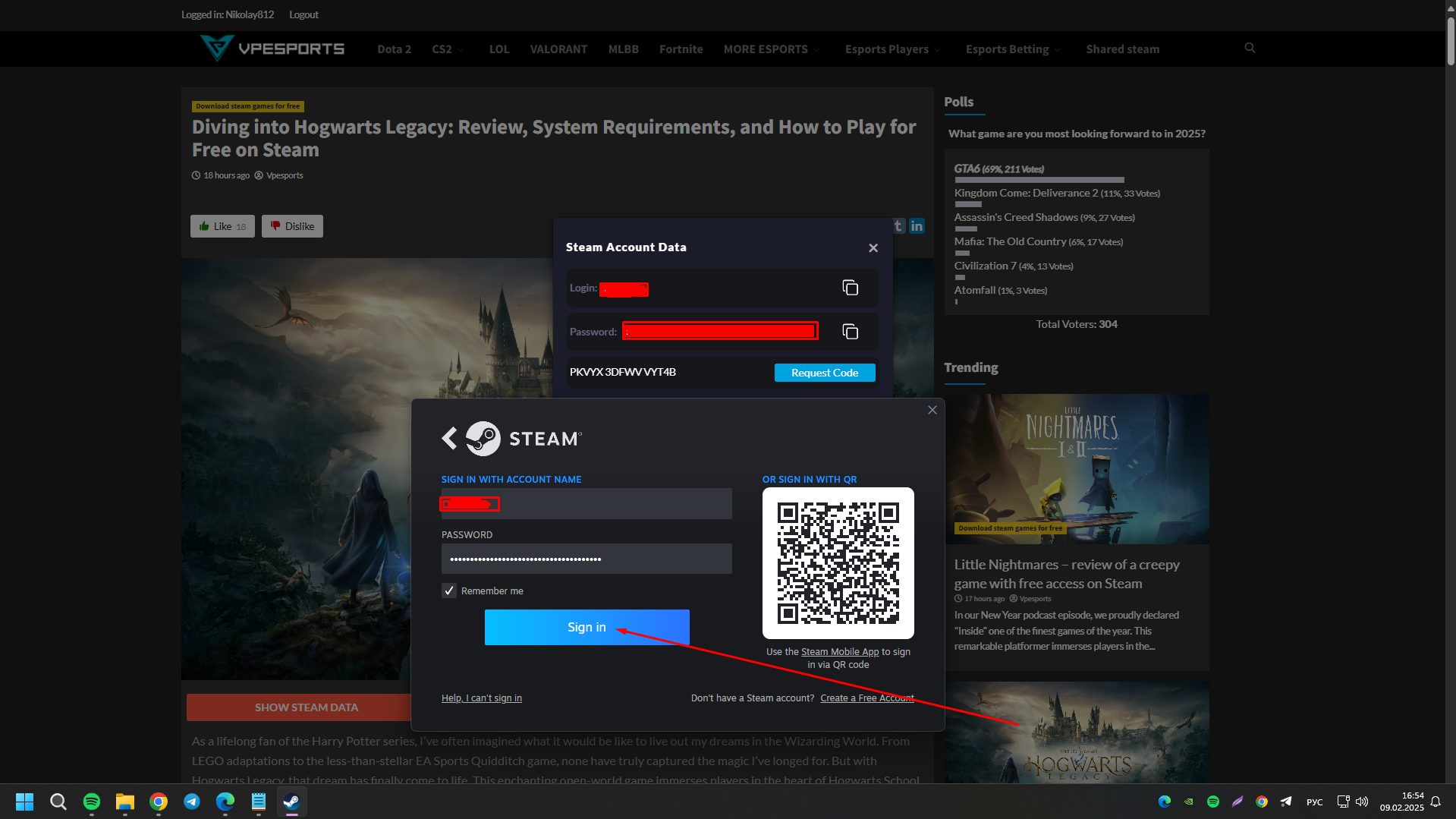Open the Vpesports author link under the title
This screenshot has height=819, width=1456.
(x=285, y=175)
